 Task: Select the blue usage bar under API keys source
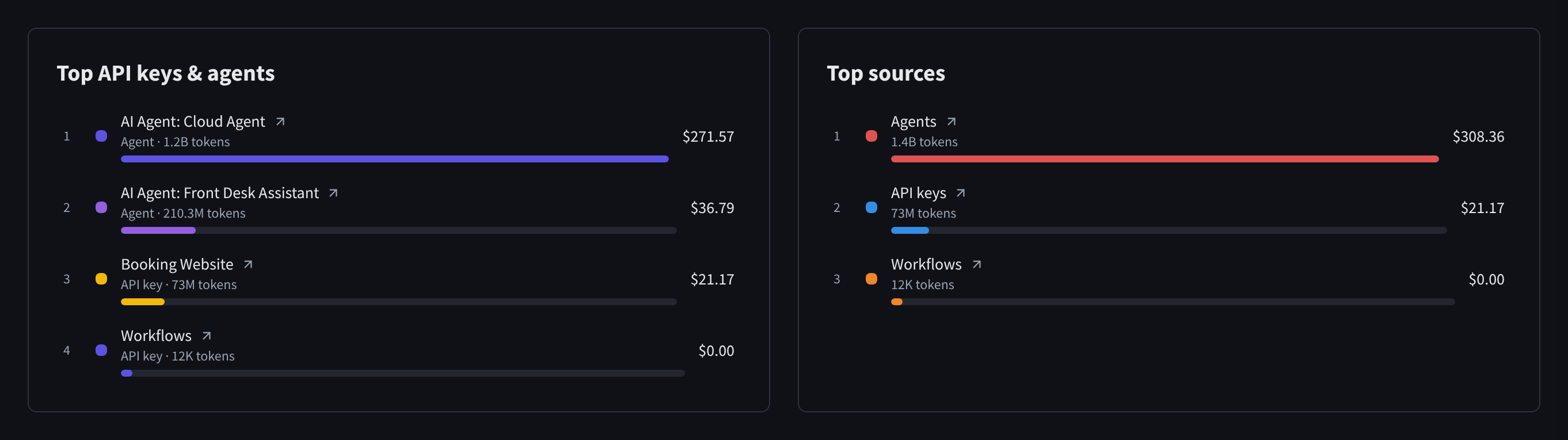[x=910, y=230]
